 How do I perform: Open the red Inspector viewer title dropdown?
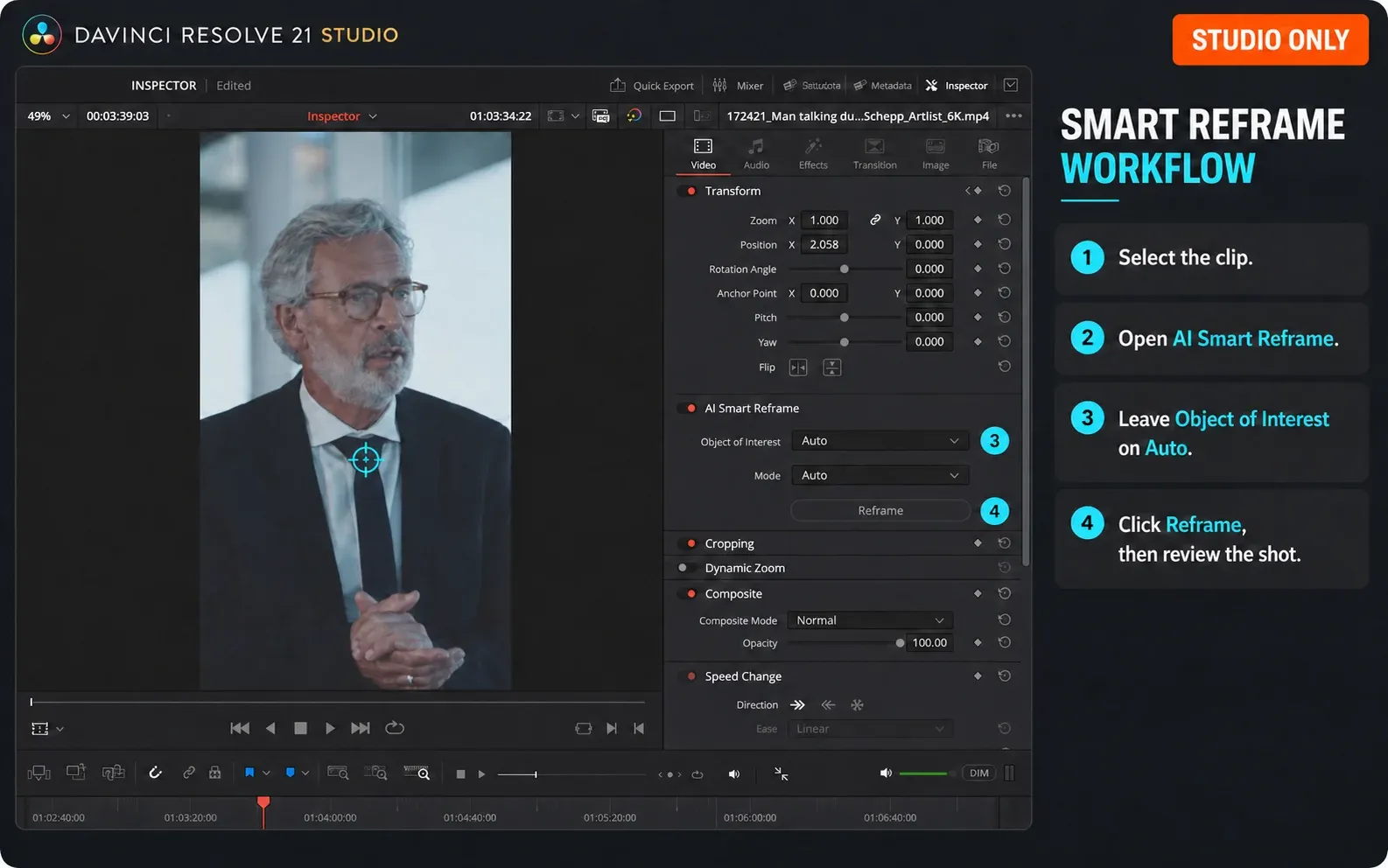point(342,116)
